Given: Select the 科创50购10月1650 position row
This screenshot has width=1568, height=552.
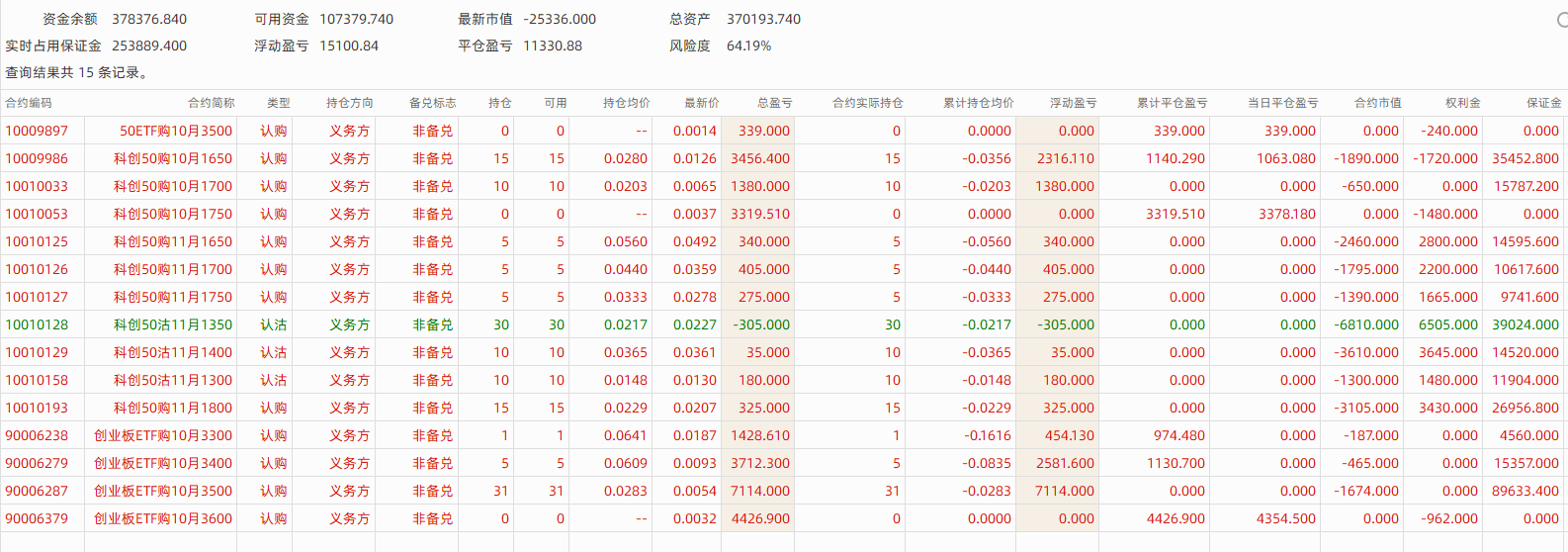Looking at the screenshot, I should pyautogui.click(x=173, y=158).
